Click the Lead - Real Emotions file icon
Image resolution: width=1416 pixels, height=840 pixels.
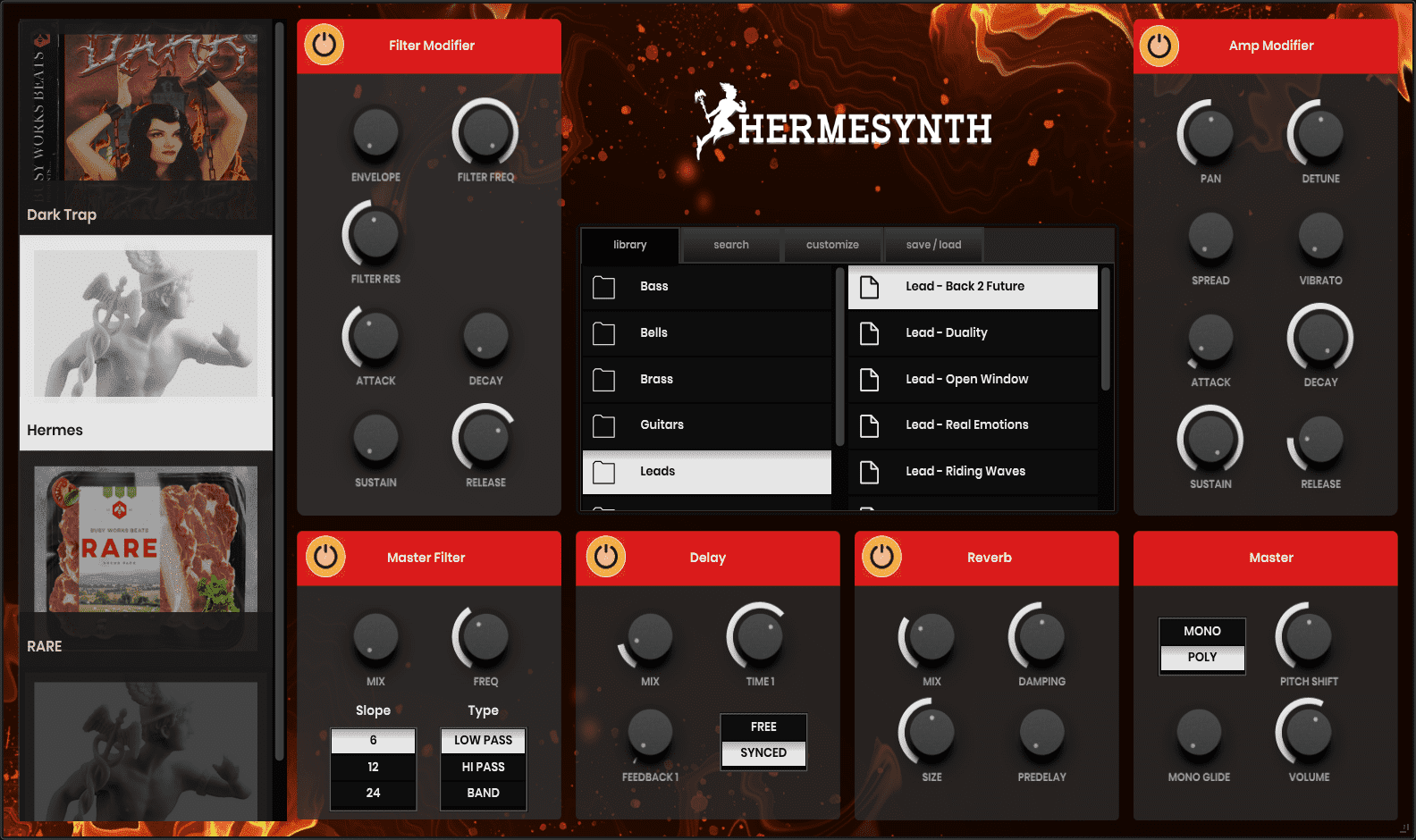click(x=869, y=425)
